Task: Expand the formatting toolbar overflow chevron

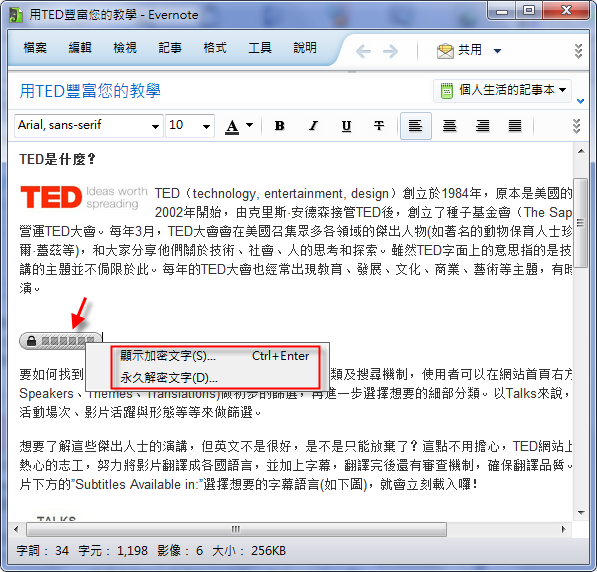Action: [576, 126]
